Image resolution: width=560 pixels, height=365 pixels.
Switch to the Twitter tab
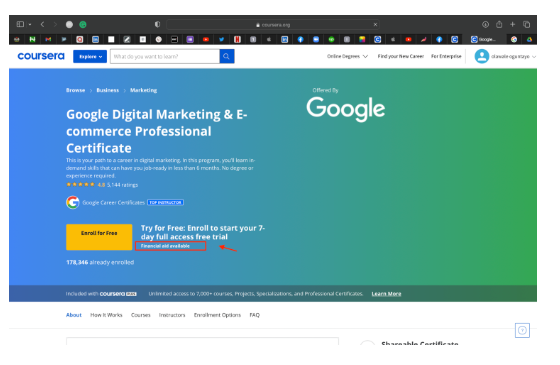pyautogui.click(x=221, y=39)
